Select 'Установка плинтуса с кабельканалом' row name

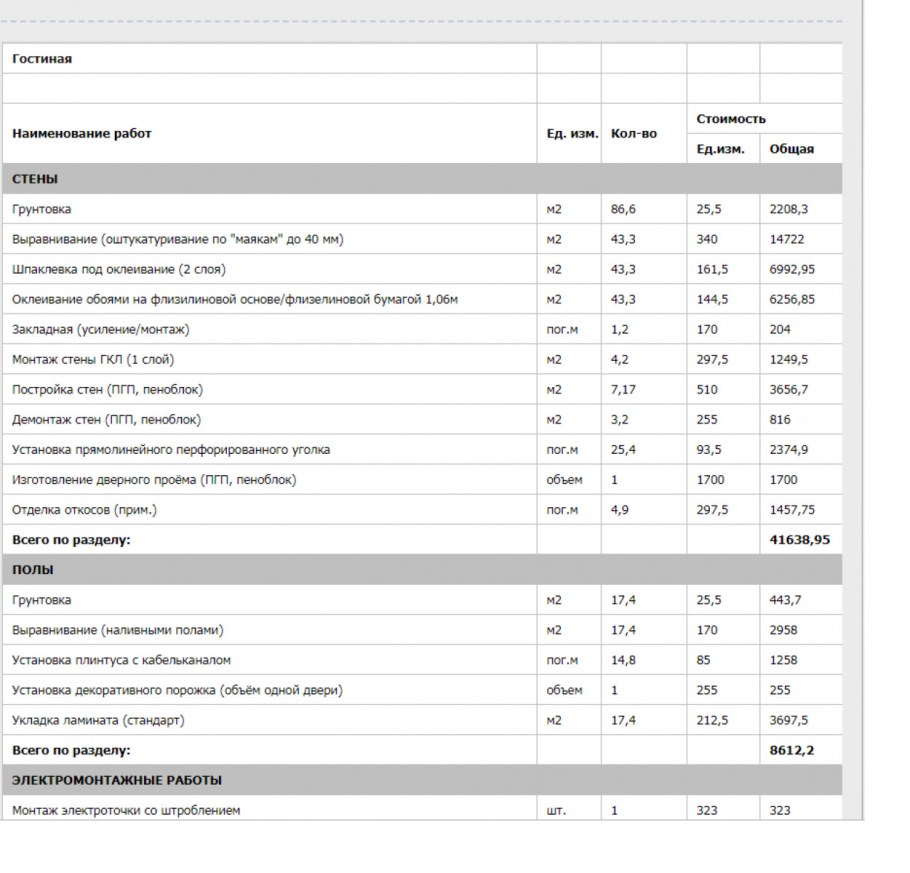point(121,660)
